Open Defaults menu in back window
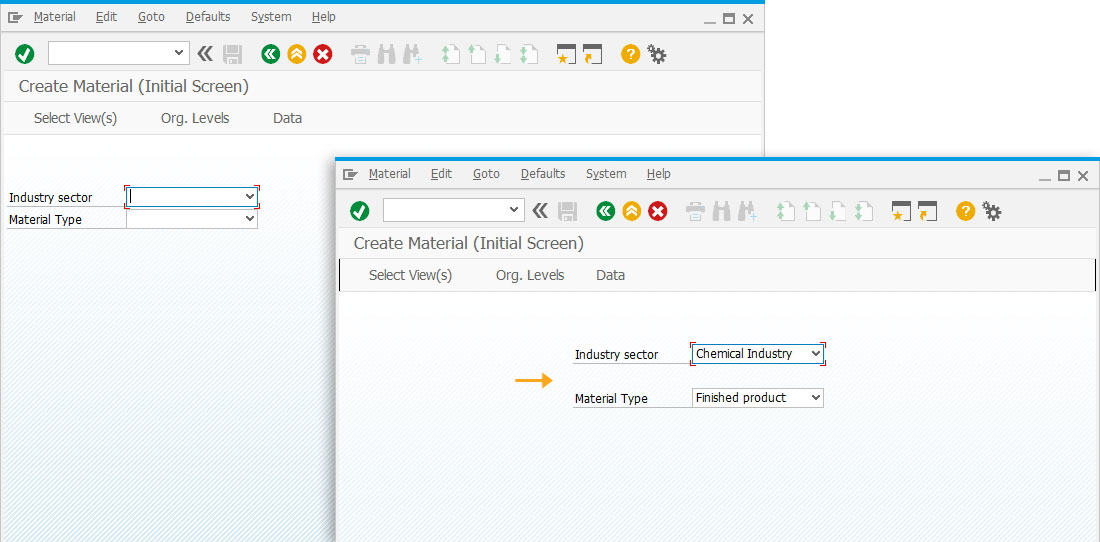 tap(208, 17)
